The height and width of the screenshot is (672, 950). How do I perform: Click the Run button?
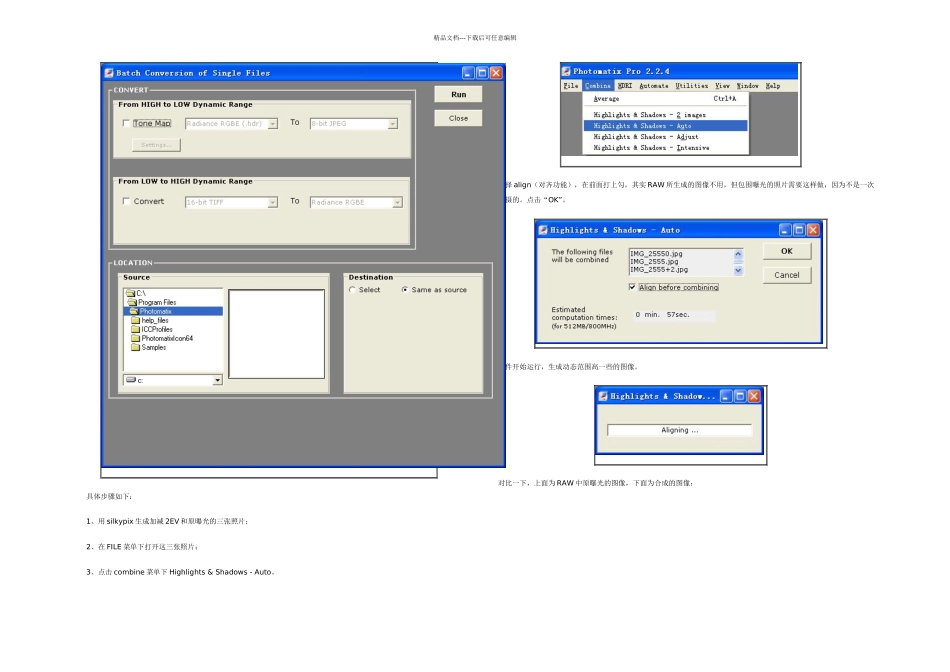point(459,95)
